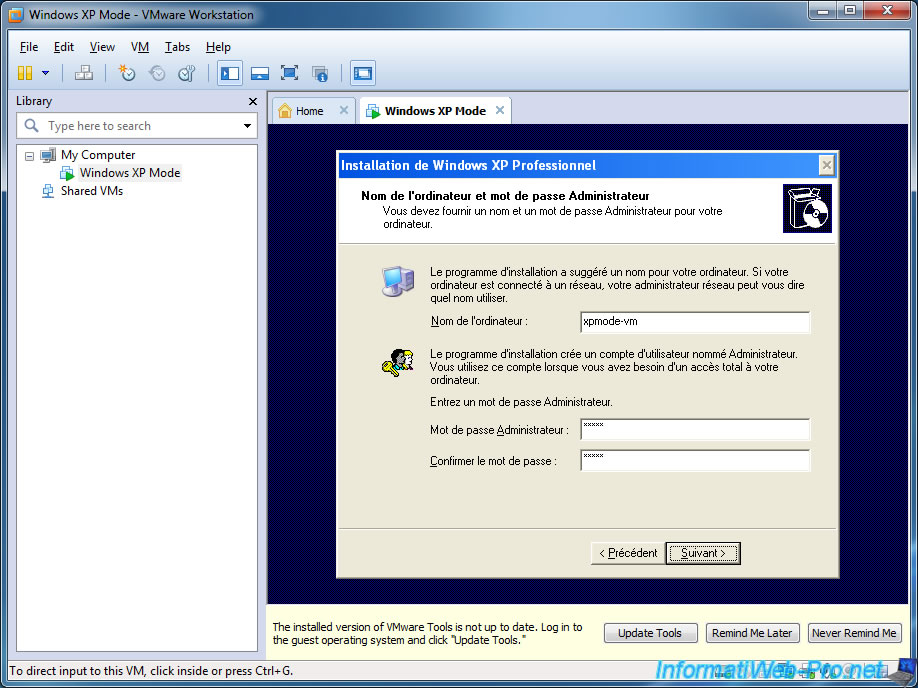This screenshot has width=918, height=688.
Task: Click the Never Remind Me button
Action: pos(854,633)
